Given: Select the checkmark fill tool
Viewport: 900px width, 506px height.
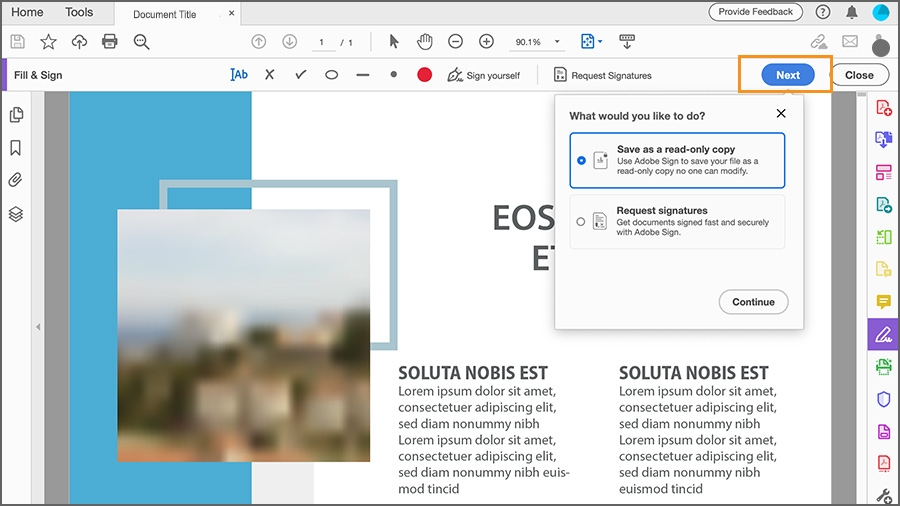Looking at the screenshot, I should [301, 75].
